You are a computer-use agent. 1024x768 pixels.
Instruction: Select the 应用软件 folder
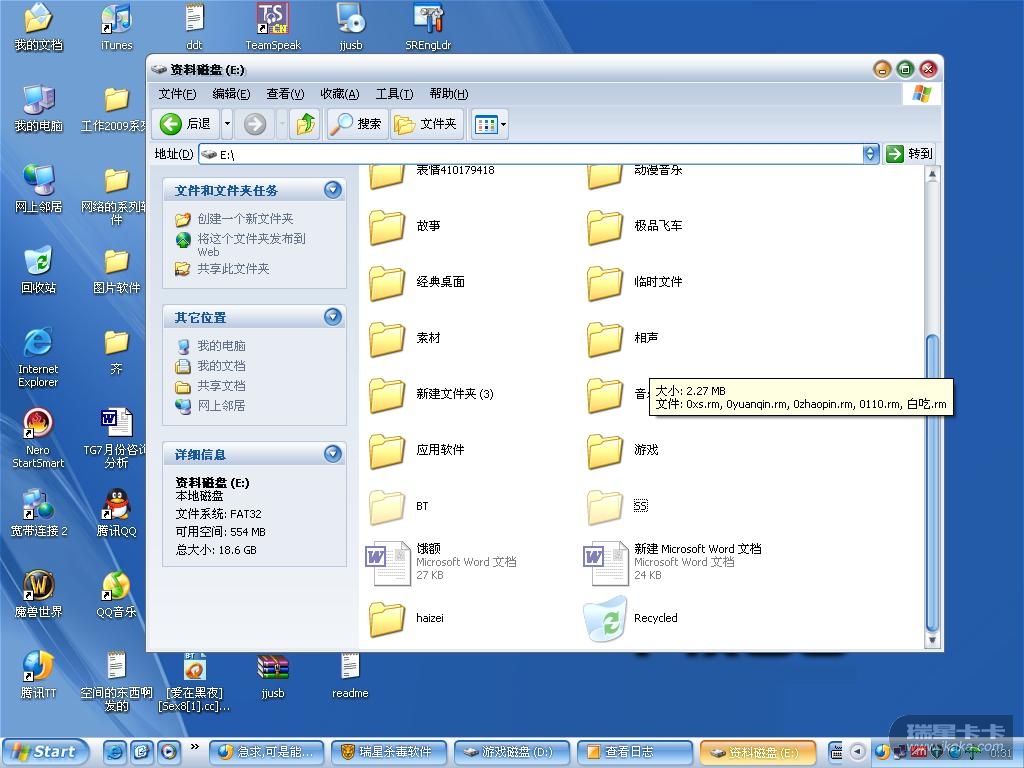coord(417,450)
